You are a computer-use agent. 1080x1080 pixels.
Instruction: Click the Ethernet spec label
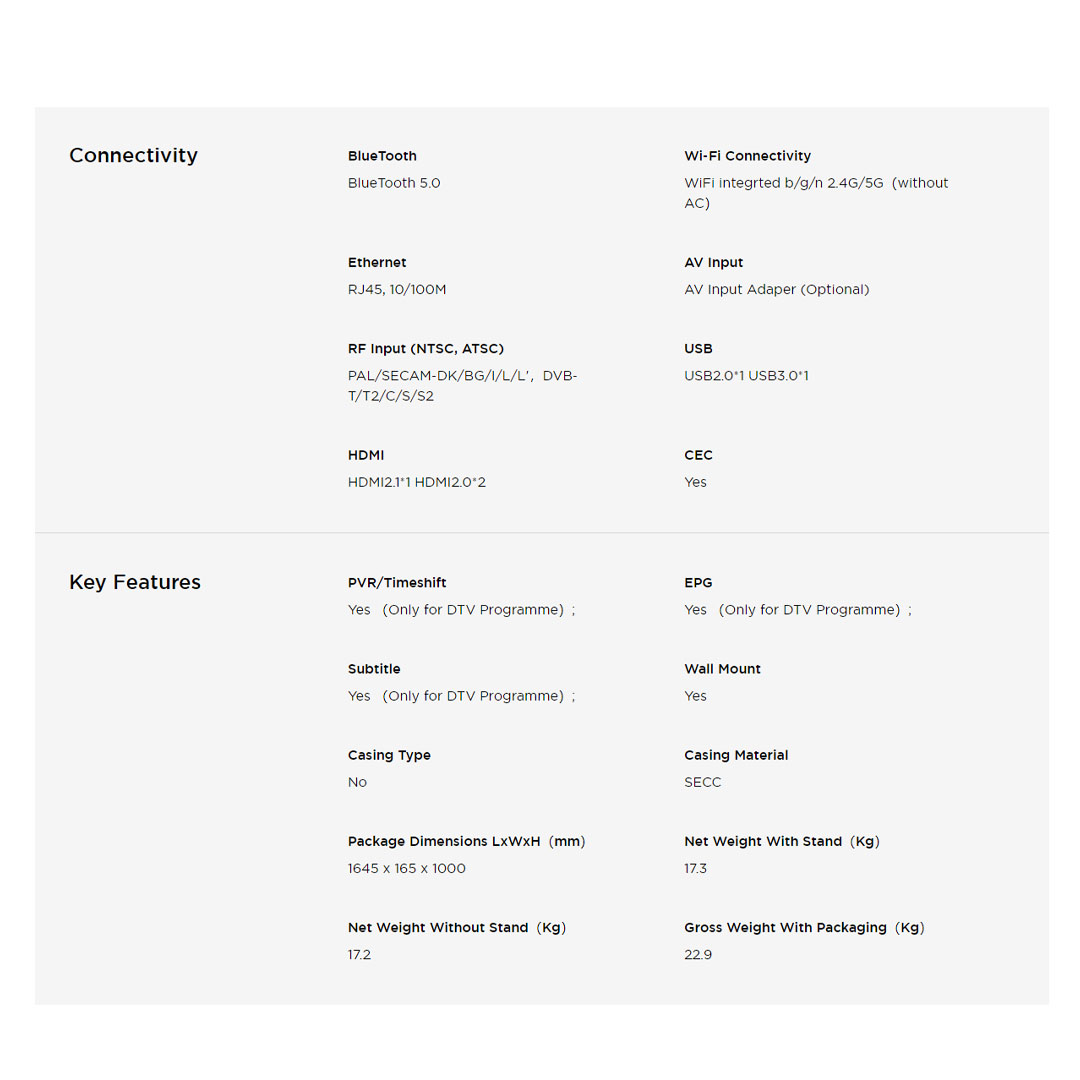click(377, 262)
